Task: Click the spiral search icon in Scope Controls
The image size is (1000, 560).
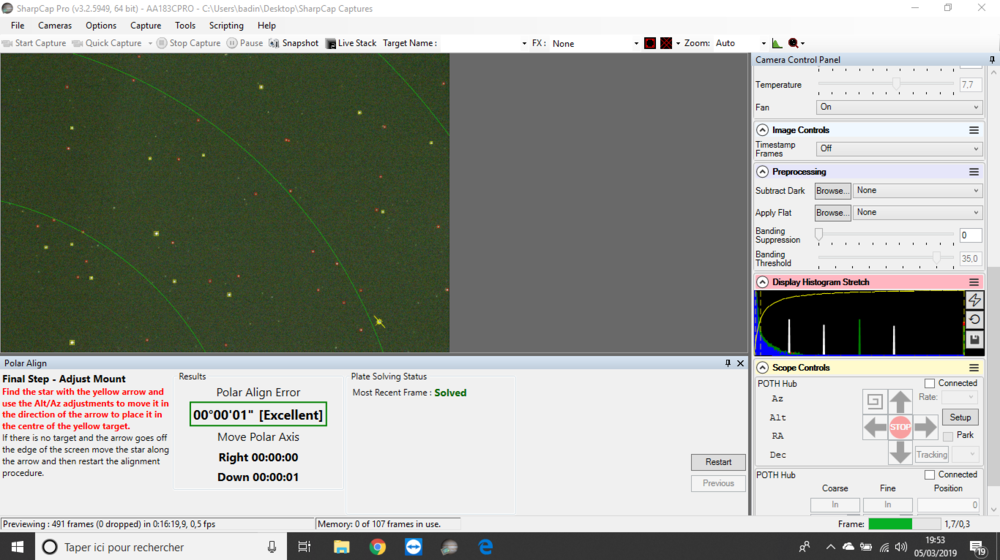Action: pos(874,401)
